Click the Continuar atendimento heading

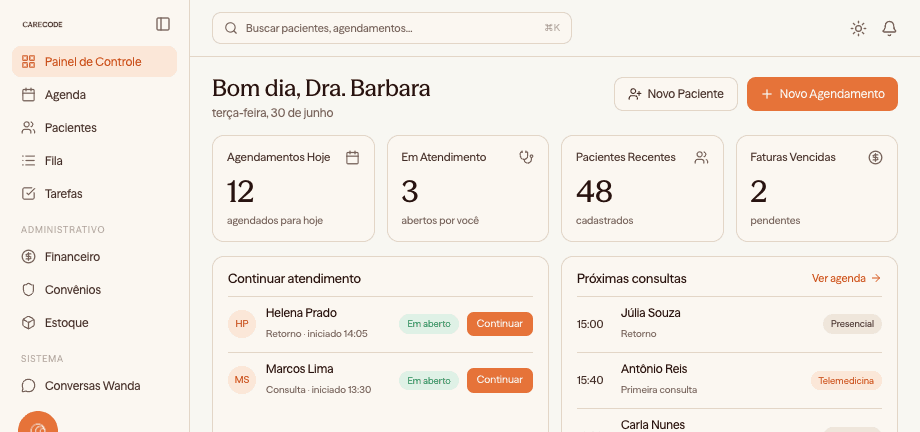coord(295,279)
